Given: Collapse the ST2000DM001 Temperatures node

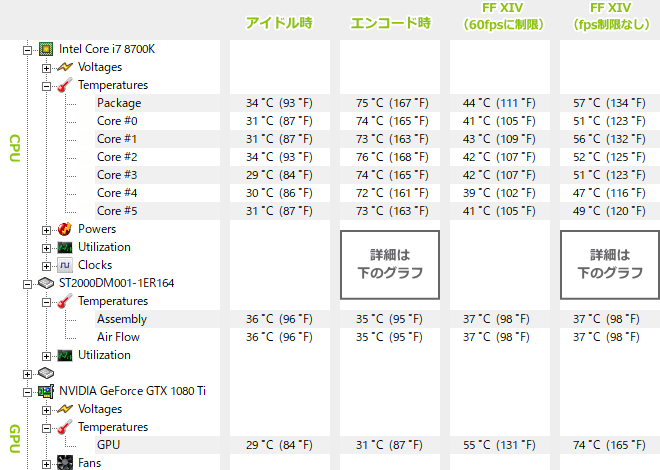Looking at the screenshot, I should click(46, 302).
